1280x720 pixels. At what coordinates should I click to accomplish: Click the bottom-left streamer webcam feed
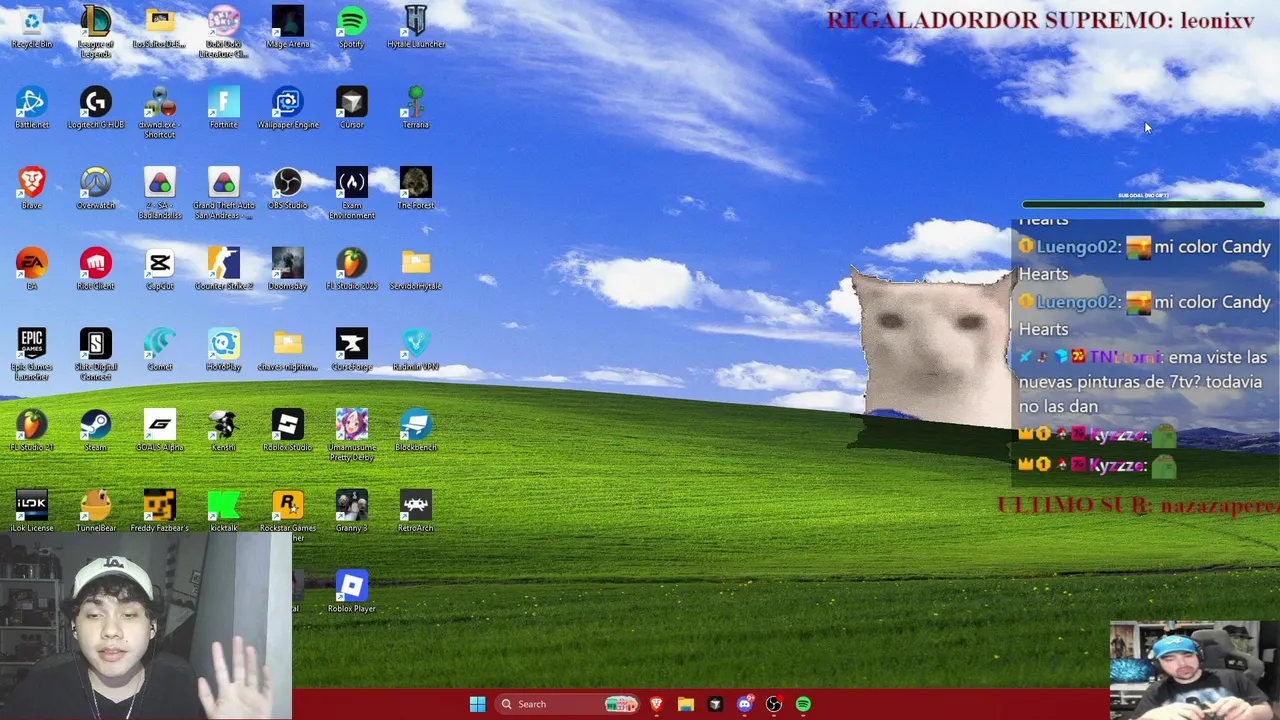coord(146,627)
